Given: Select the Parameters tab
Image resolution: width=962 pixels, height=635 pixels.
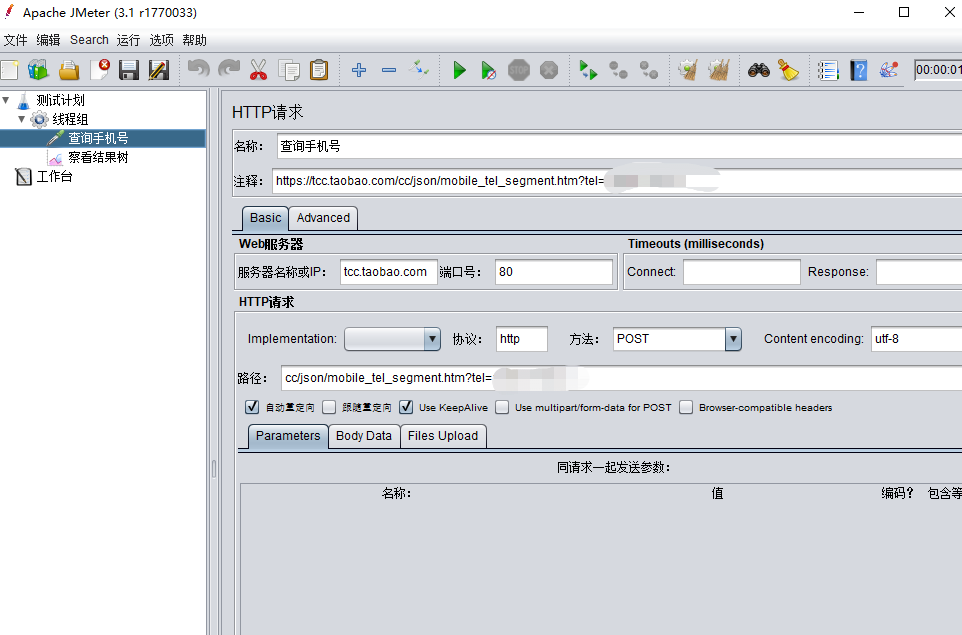Looking at the screenshot, I should tap(288, 436).
